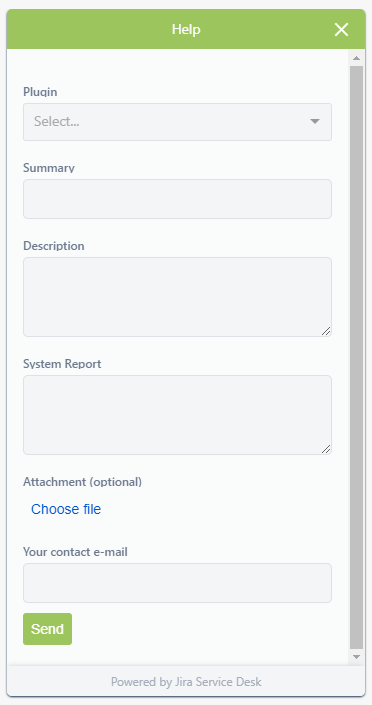Choose file for attachment
This screenshot has width=372, height=705.
coord(66,509)
